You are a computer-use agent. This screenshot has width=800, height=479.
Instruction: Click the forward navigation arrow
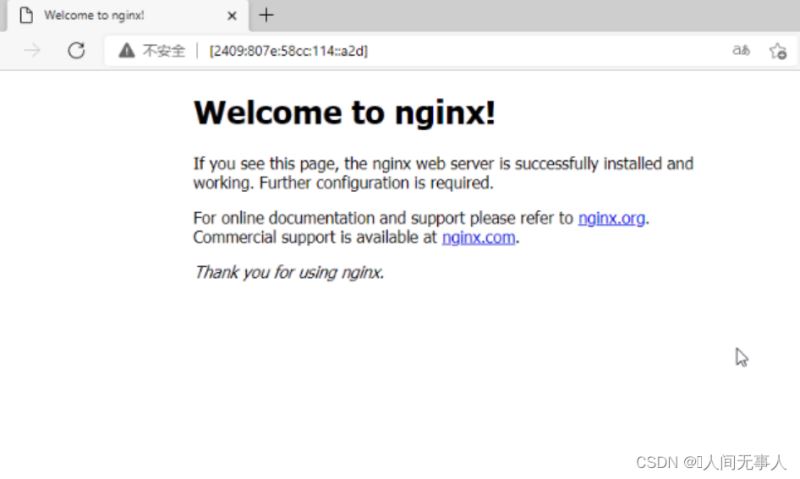pyautogui.click(x=32, y=50)
